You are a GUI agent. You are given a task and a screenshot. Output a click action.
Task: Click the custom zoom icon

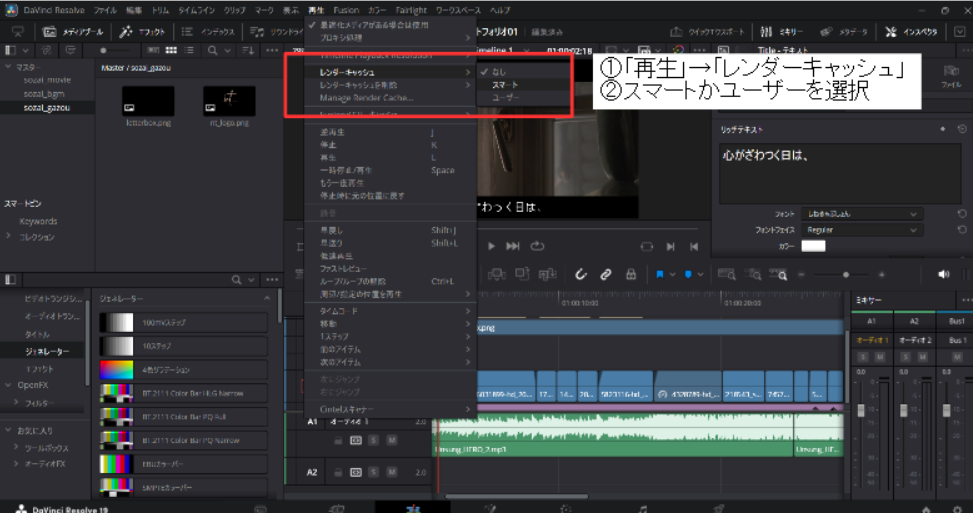[x=778, y=274]
